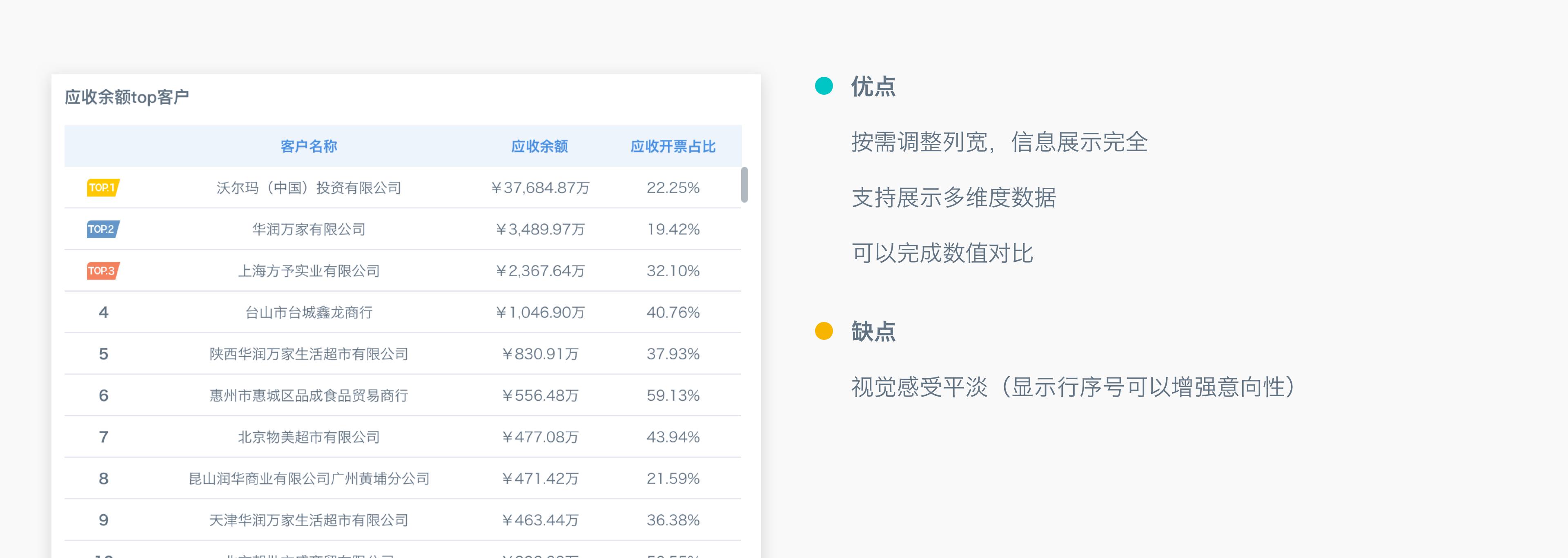
Task: Select customer 昆山润华商业有限公司广州黄埔分公司
Action: (309, 478)
